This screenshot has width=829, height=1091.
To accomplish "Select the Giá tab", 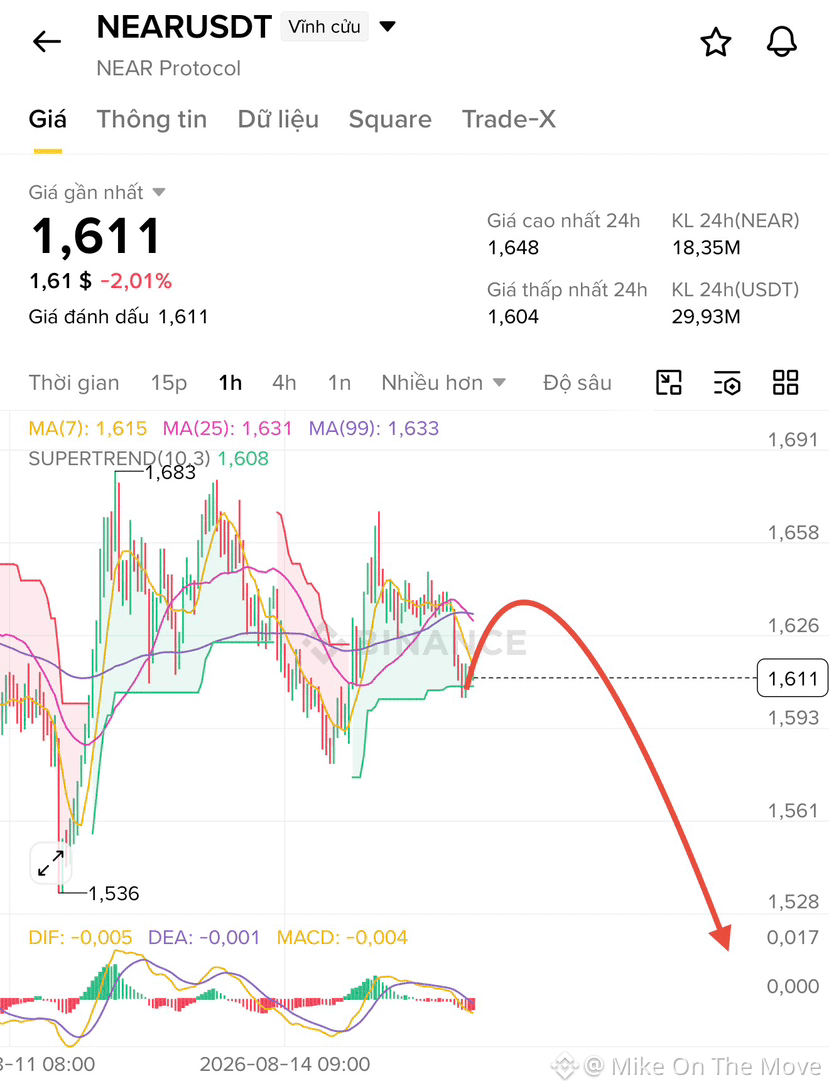I will tap(47, 120).
